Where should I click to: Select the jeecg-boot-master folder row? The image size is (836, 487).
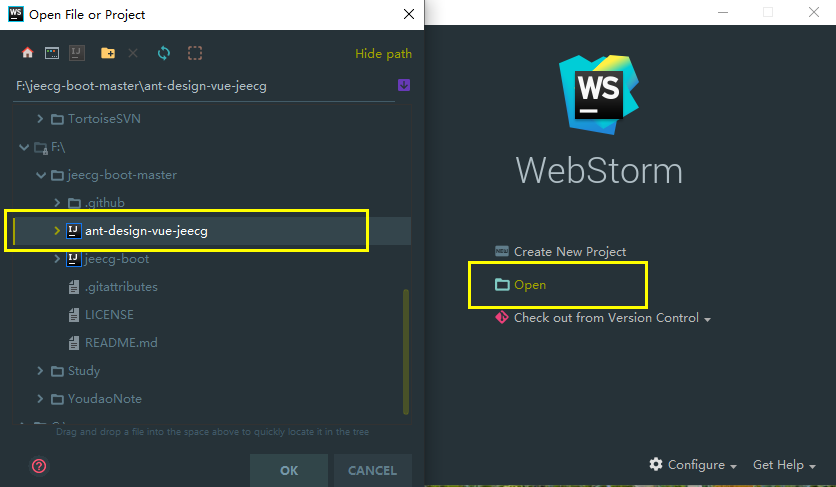click(212, 175)
